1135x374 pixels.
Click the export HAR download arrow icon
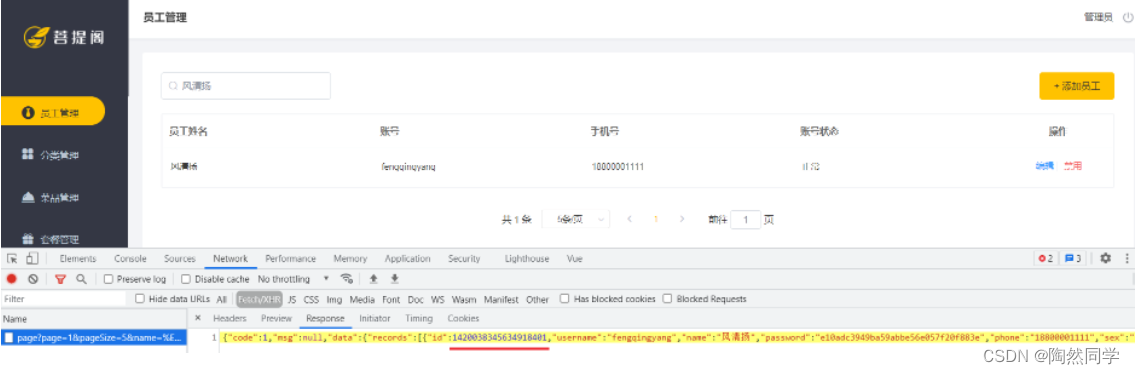pyautogui.click(x=394, y=279)
